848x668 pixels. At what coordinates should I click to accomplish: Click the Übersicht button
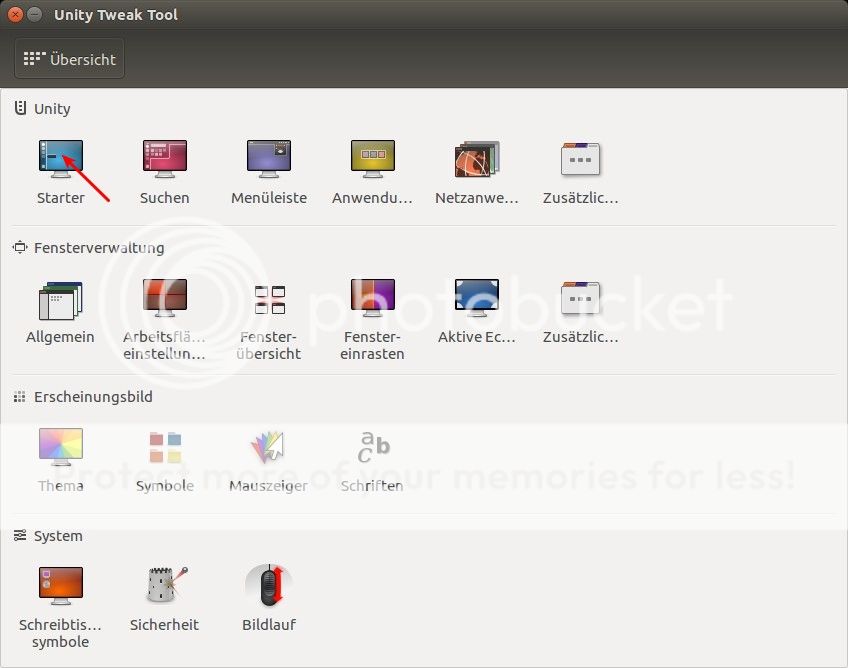click(69, 58)
